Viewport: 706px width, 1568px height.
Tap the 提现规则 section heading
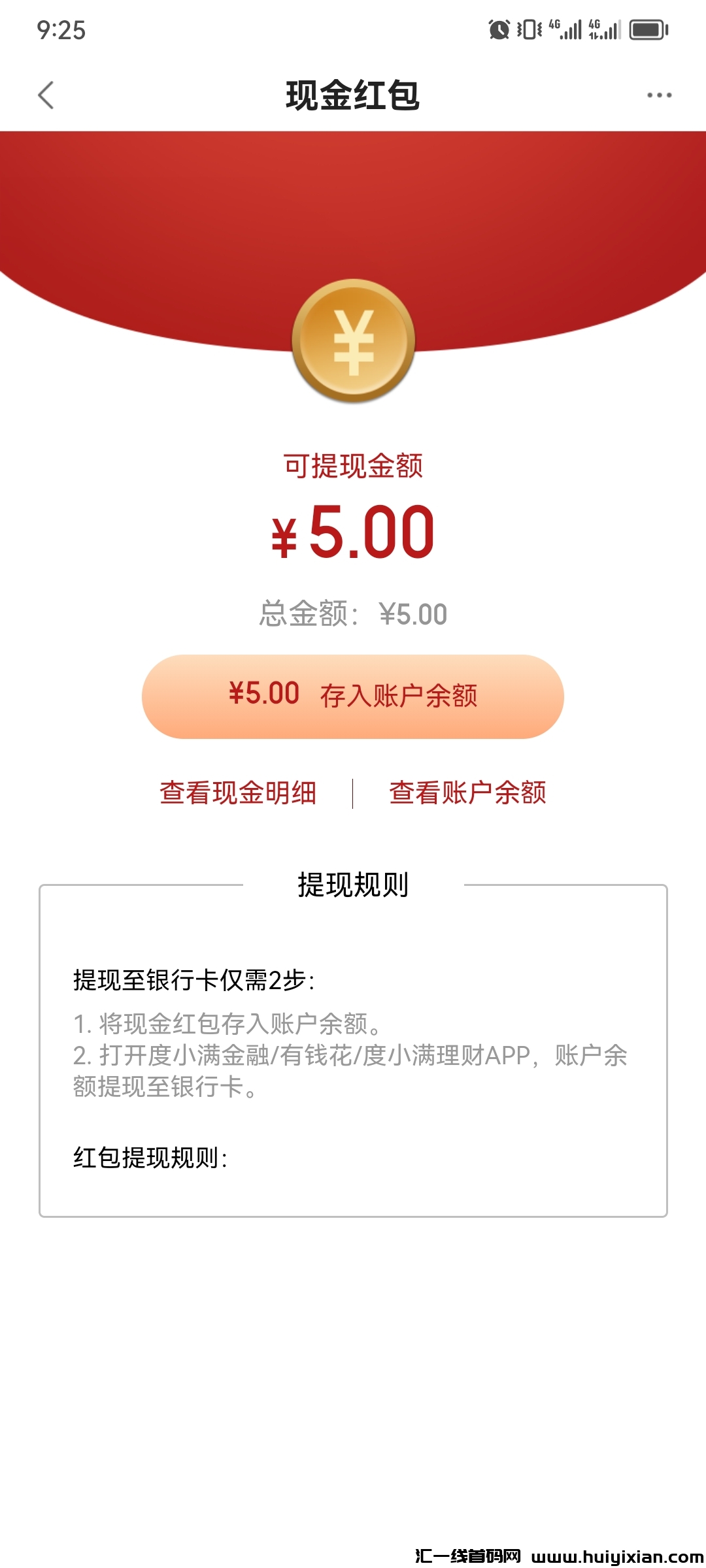pos(353,885)
